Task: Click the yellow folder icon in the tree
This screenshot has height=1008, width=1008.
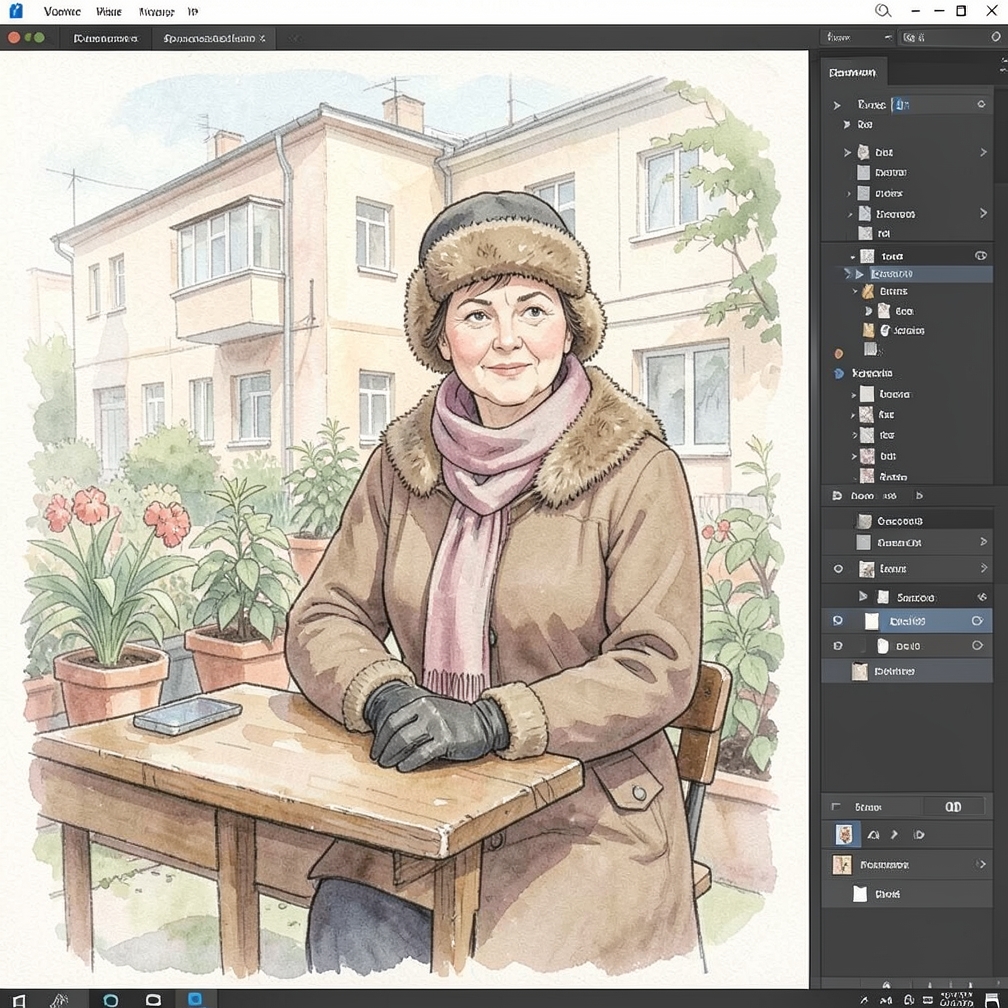Action: [x=868, y=292]
